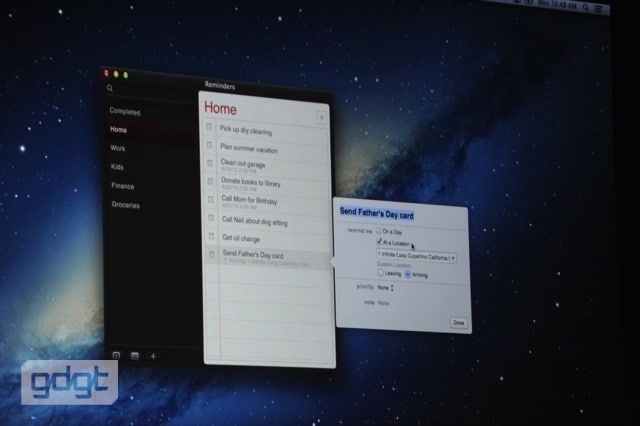Select the Leaving radio button

click(380, 274)
